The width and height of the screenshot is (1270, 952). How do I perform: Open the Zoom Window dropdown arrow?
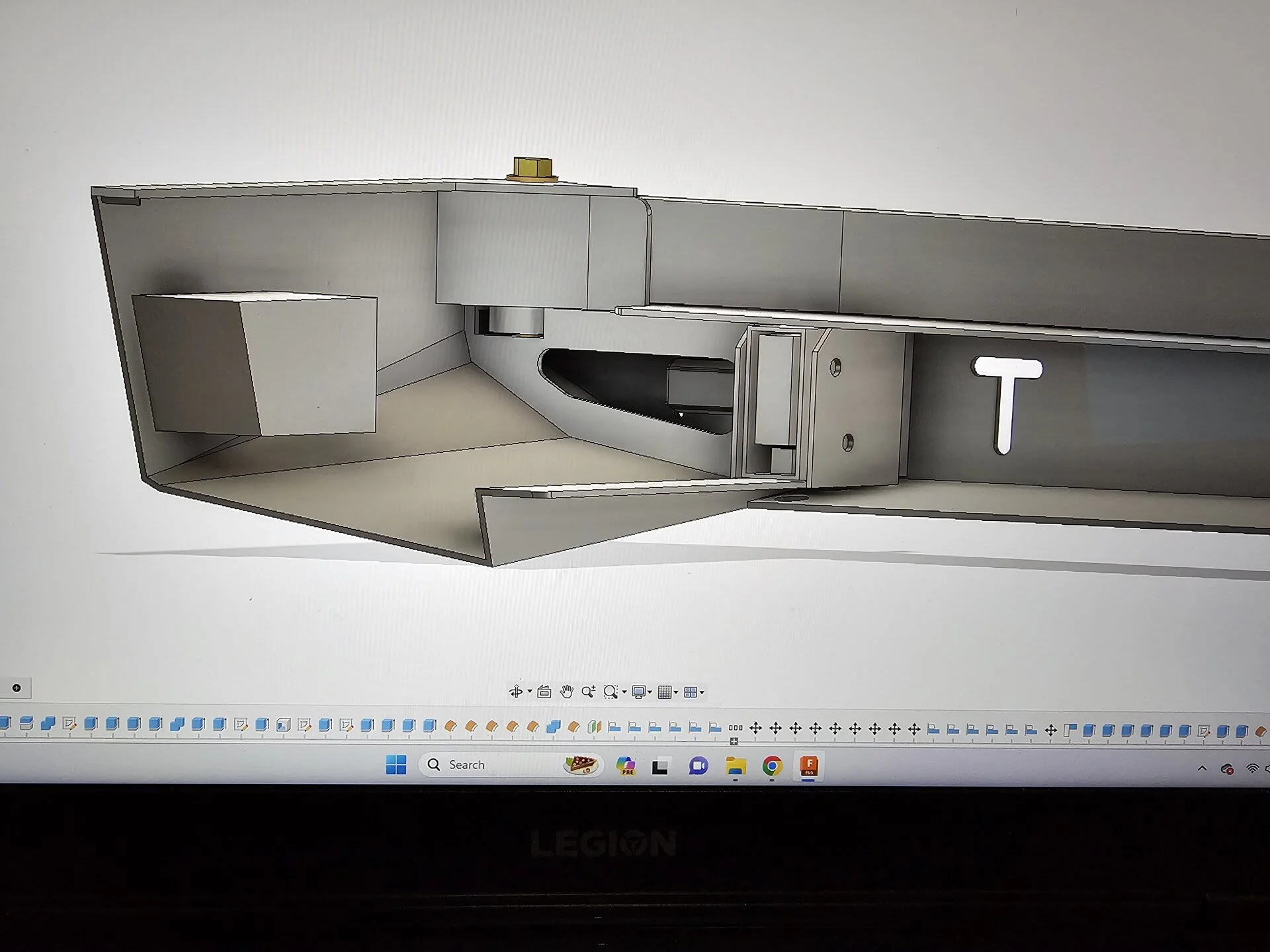[x=624, y=693]
